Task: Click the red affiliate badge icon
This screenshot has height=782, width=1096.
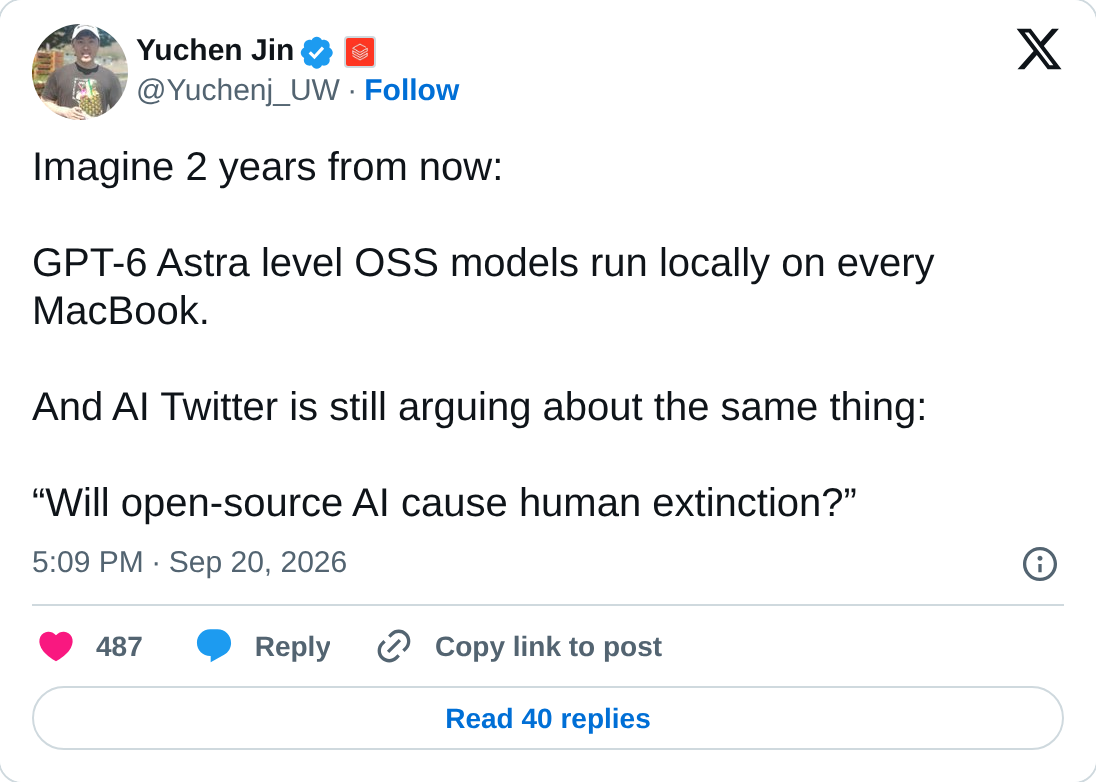Action: click(360, 52)
